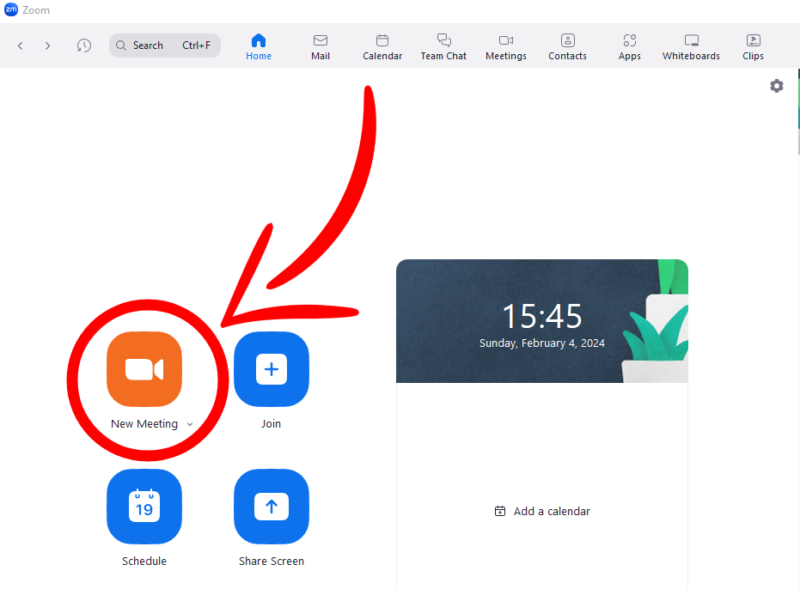The image size is (800, 589).
Task: Click the clock banner showing 15:45
Action: (x=541, y=321)
